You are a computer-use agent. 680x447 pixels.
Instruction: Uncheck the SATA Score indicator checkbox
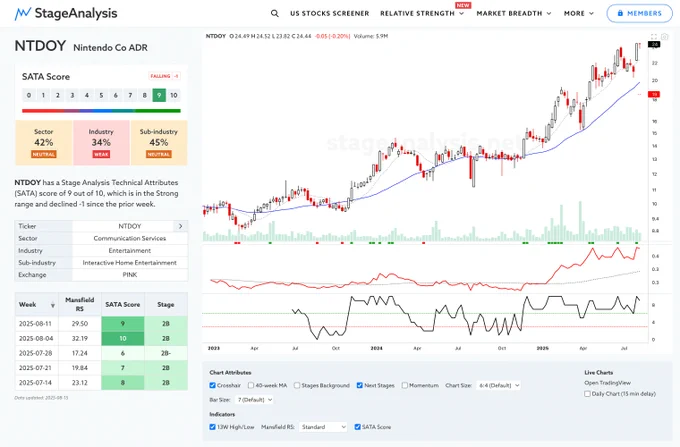point(357,427)
